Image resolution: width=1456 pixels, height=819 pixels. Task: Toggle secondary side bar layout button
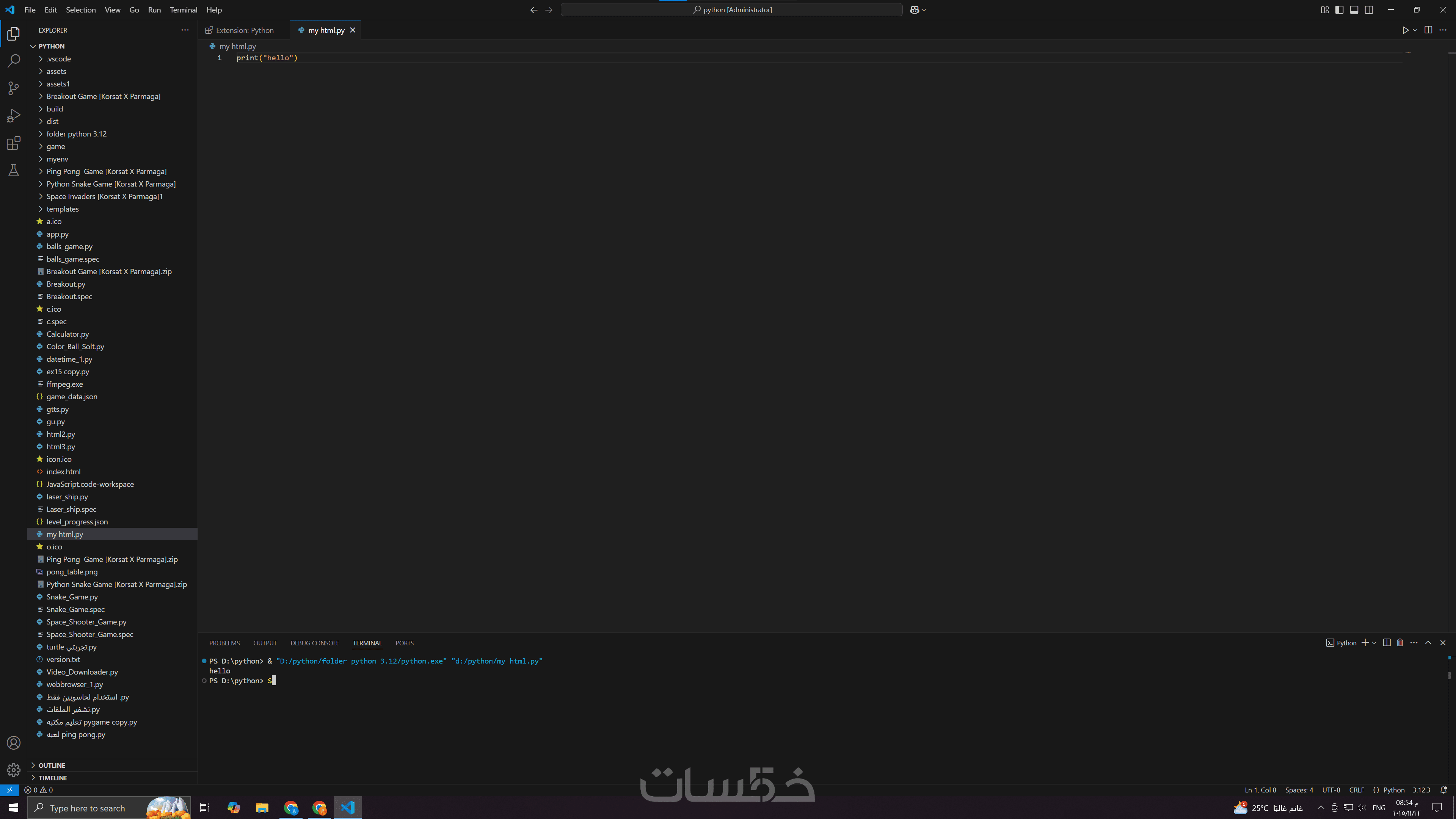tap(1369, 9)
